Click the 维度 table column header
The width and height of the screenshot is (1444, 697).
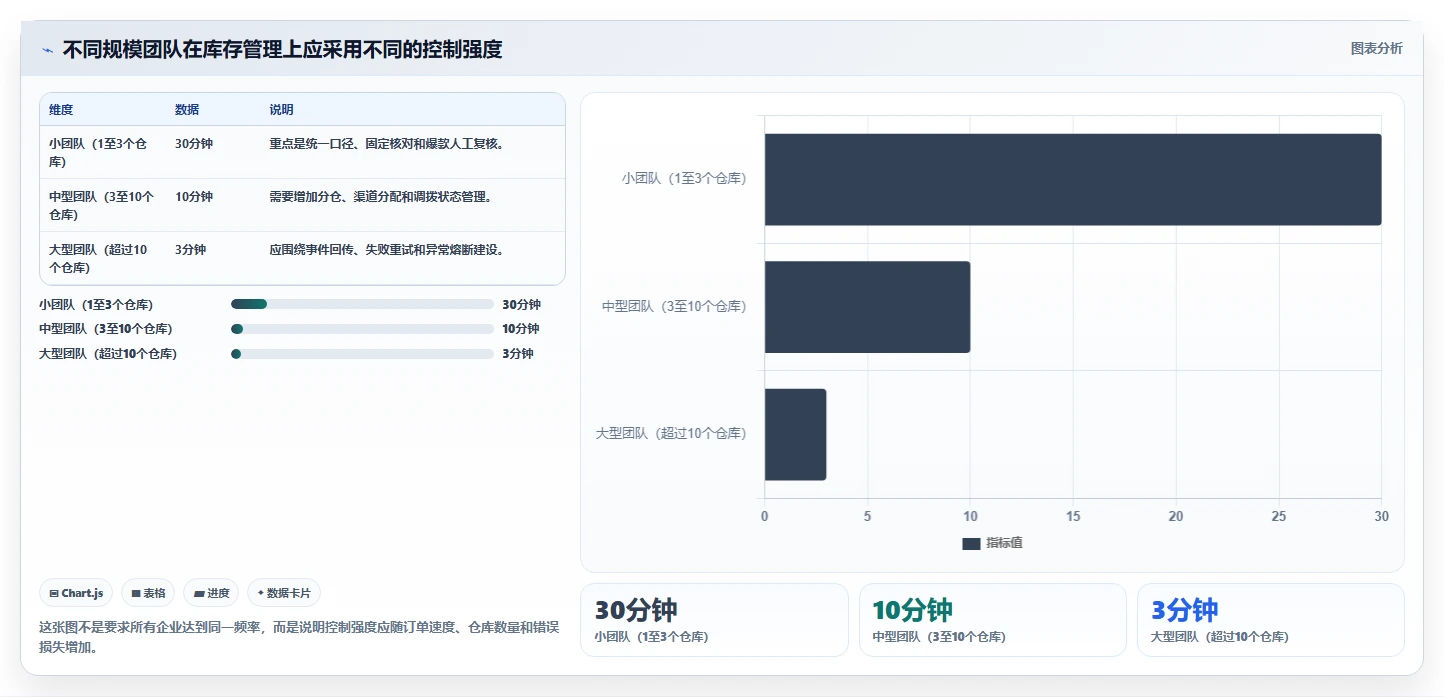[61, 110]
